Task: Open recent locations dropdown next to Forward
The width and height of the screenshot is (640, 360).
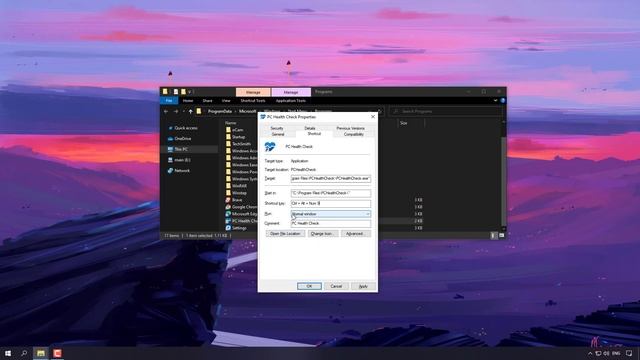Action: click(x=184, y=111)
